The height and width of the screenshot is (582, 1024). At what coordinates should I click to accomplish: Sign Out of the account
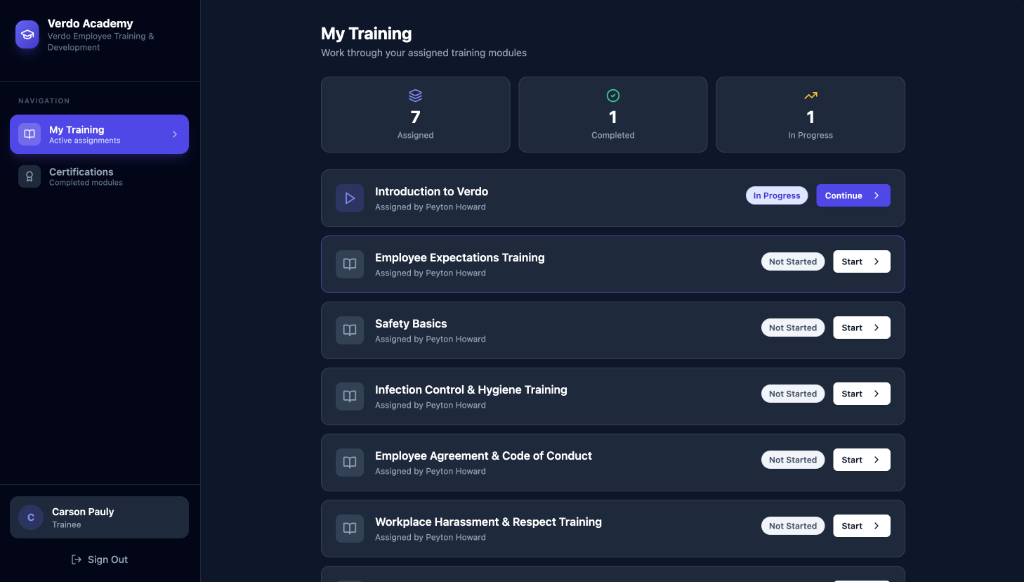tap(99, 560)
